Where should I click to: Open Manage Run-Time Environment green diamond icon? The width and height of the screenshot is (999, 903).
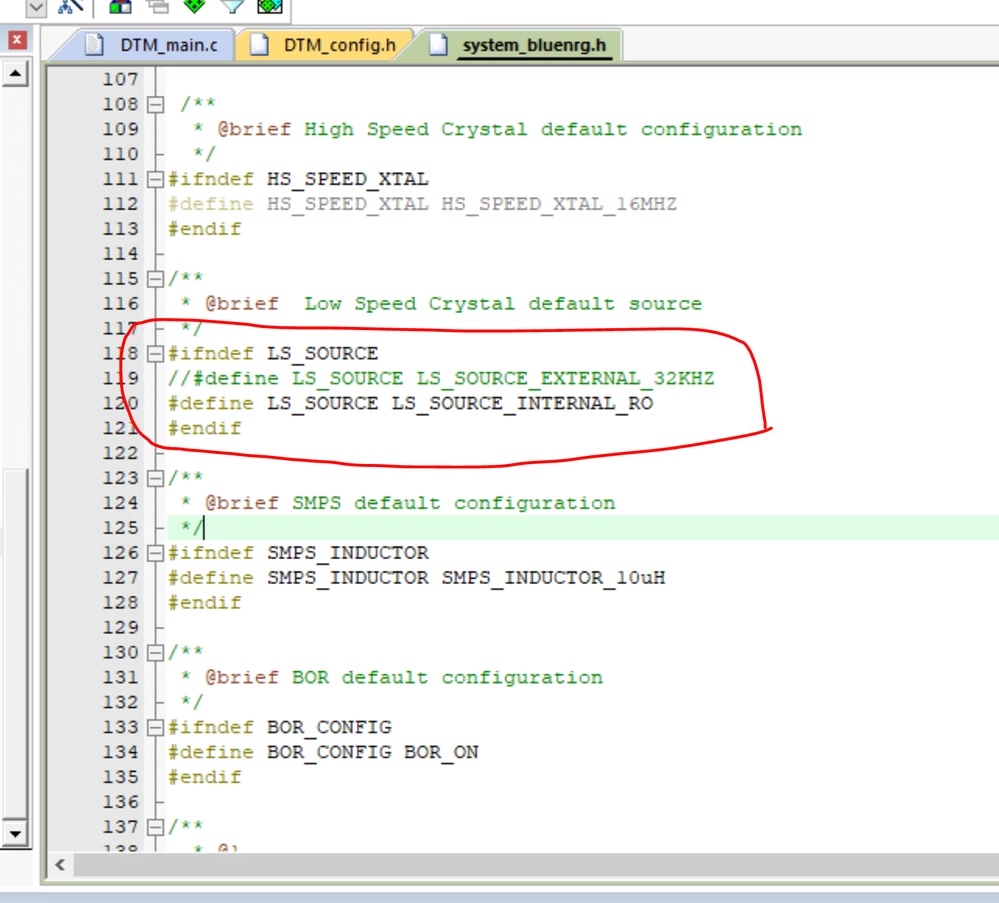[x=195, y=6]
